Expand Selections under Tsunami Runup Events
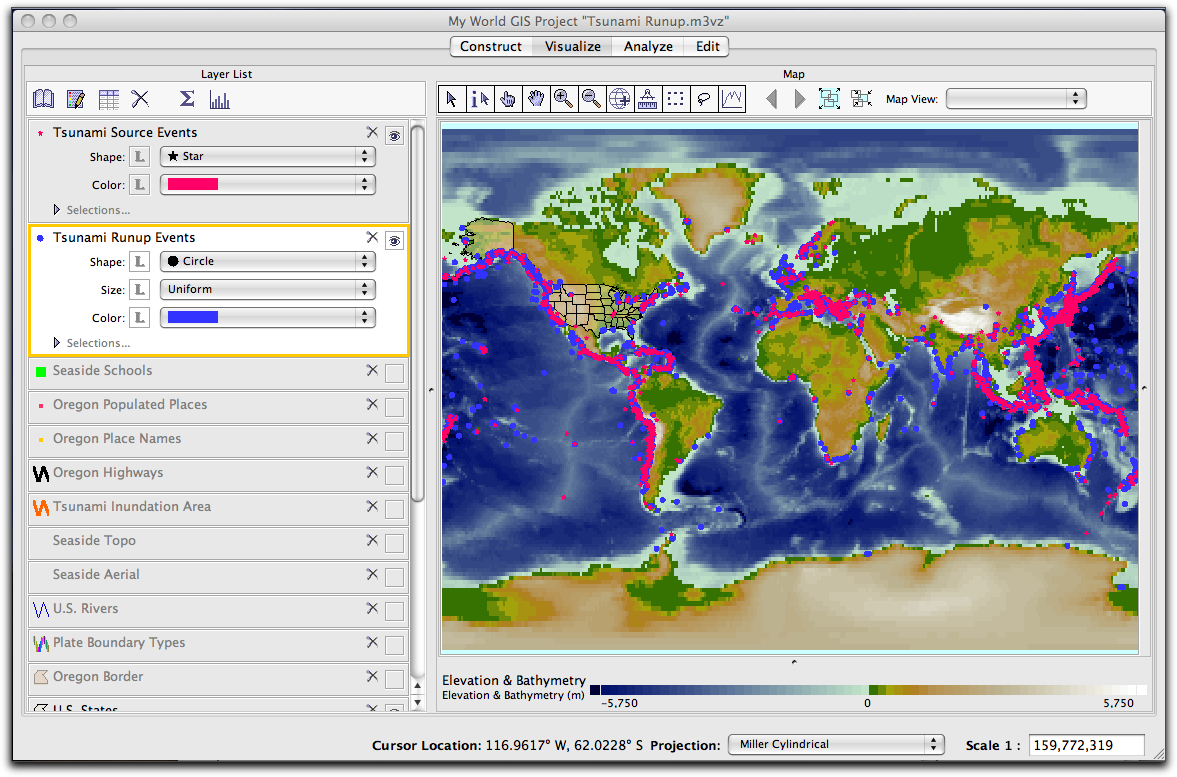The height and width of the screenshot is (777, 1177). tap(58, 343)
